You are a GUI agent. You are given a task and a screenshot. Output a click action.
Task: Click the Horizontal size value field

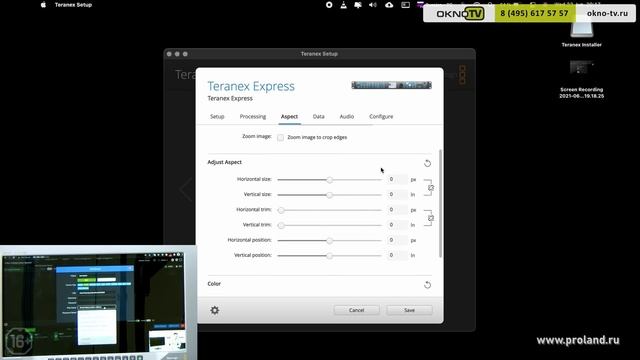click(x=396, y=179)
